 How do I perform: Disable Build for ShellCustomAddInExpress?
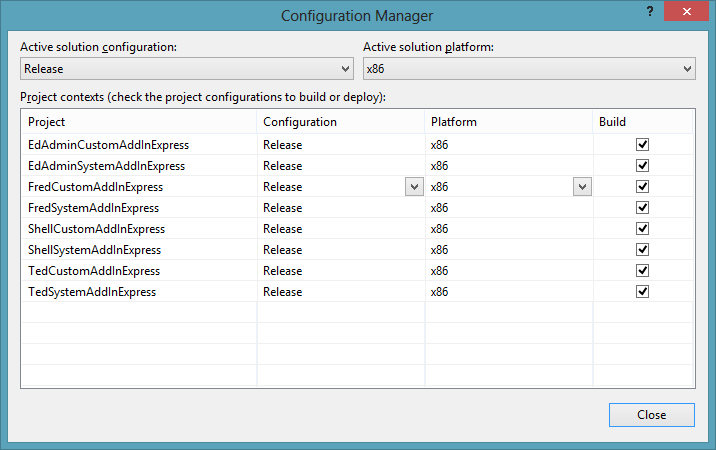[642, 228]
